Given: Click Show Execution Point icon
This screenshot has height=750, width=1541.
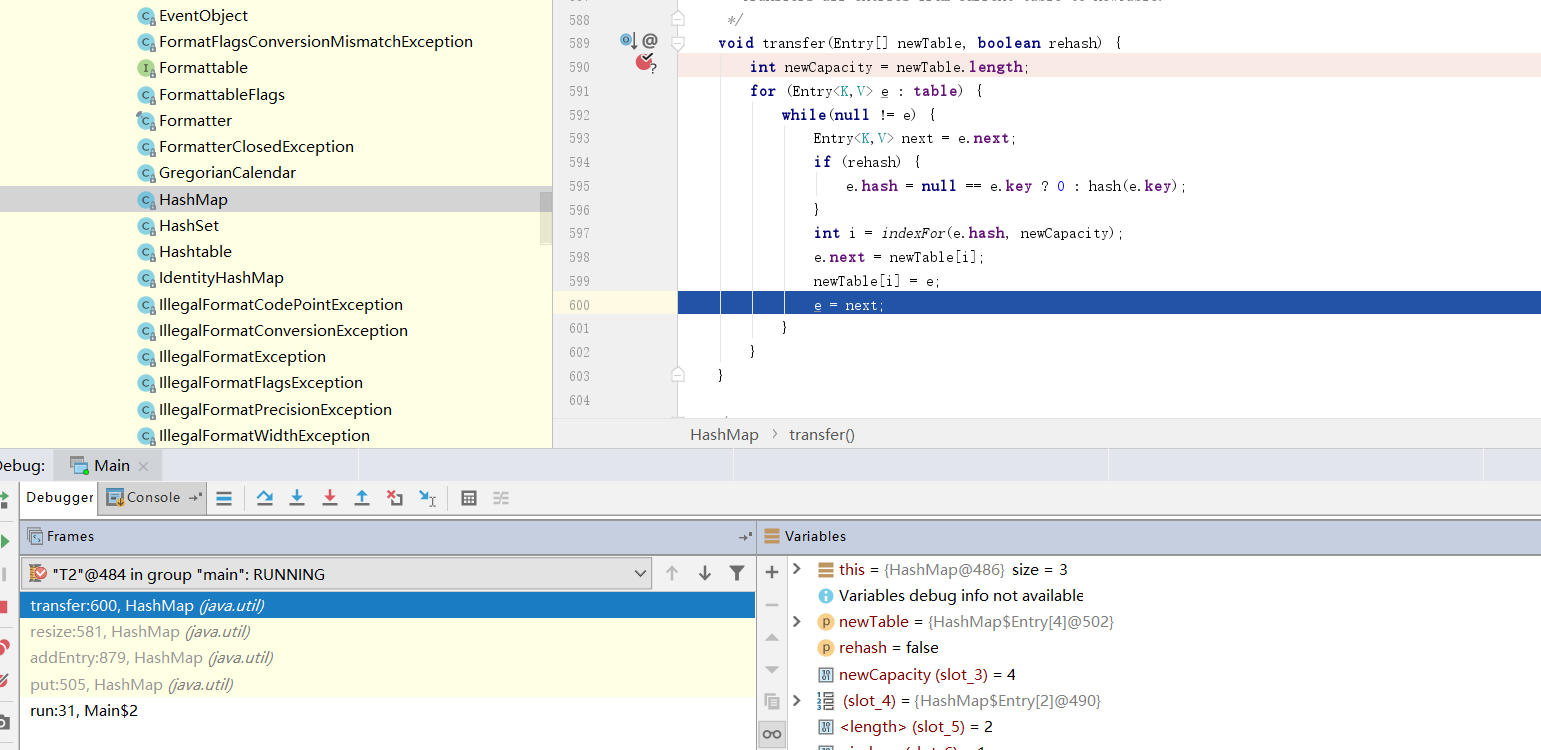Looking at the screenshot, I should tap(224, 498).
